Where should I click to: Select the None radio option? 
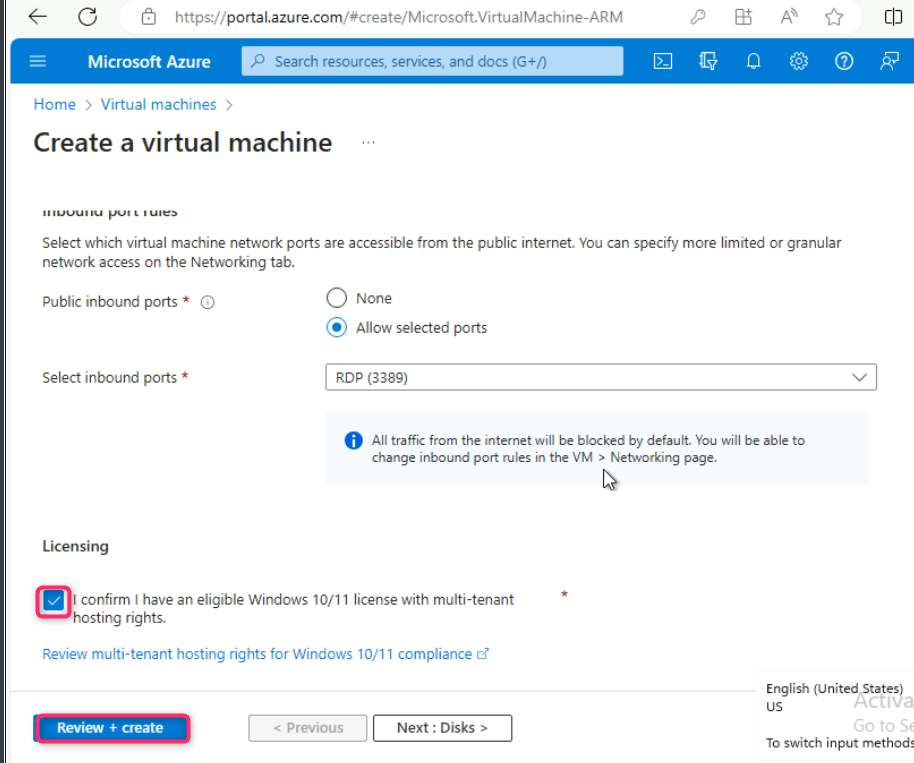[337, 298]
